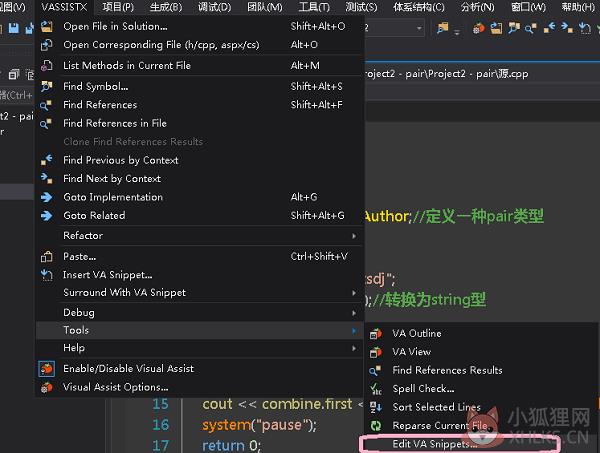Expand the Tools submenu arrow
The image size is (600, 453).
[354, 331]
